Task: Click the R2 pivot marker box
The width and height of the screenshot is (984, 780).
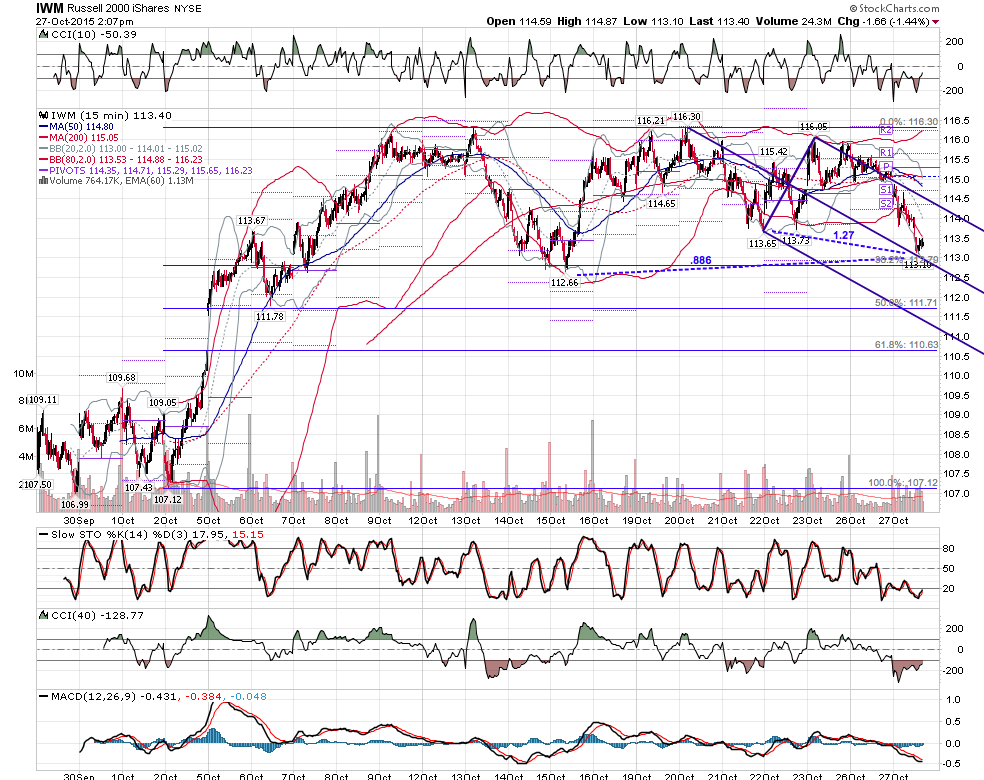Action: 885,130
